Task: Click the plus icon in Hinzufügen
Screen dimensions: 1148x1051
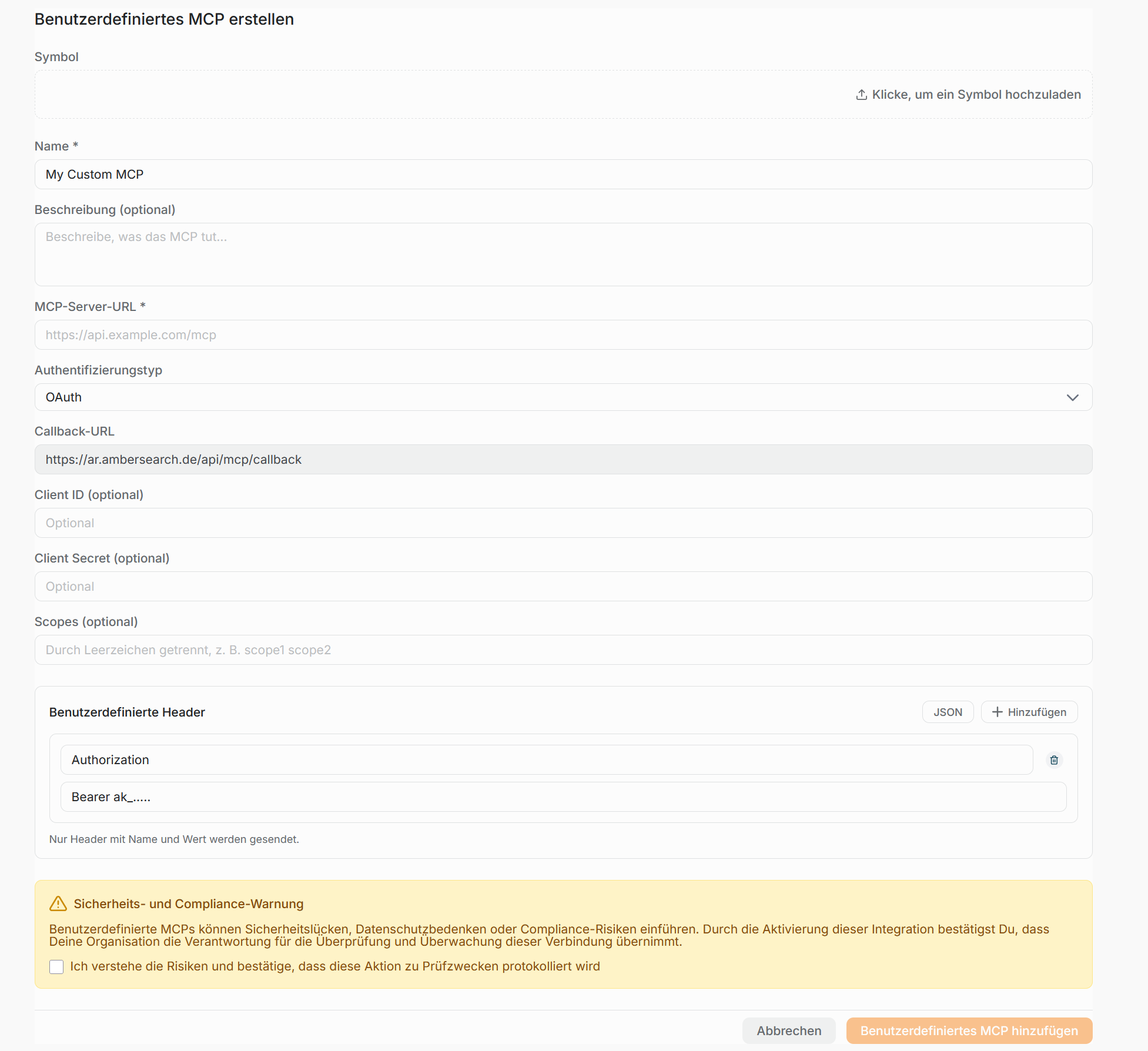Action: click(997, 712)
